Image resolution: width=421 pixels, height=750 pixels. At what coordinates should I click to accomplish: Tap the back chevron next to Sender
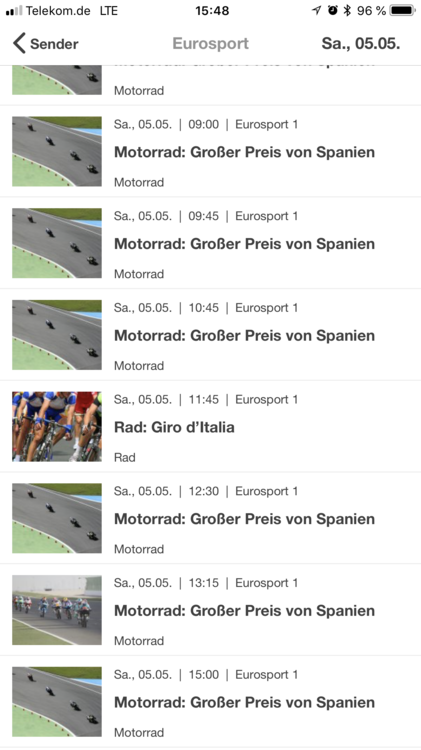[x=19, y=44]
